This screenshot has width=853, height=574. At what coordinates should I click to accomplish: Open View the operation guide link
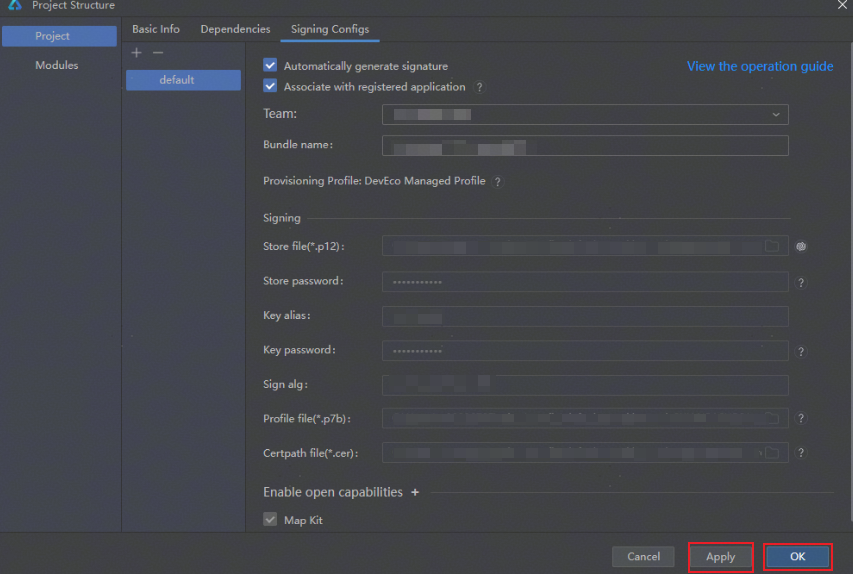coord(759,66)
